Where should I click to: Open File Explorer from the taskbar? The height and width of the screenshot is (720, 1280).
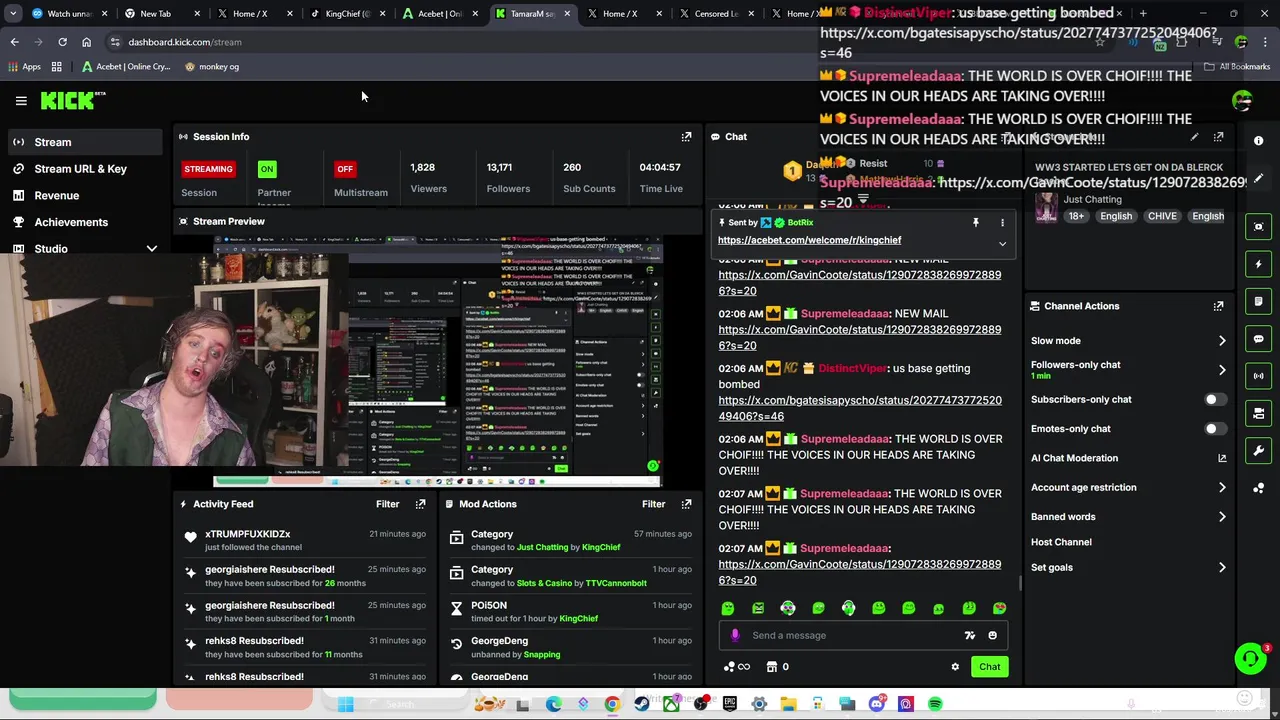pyautogui.click(x=788, y=704)
